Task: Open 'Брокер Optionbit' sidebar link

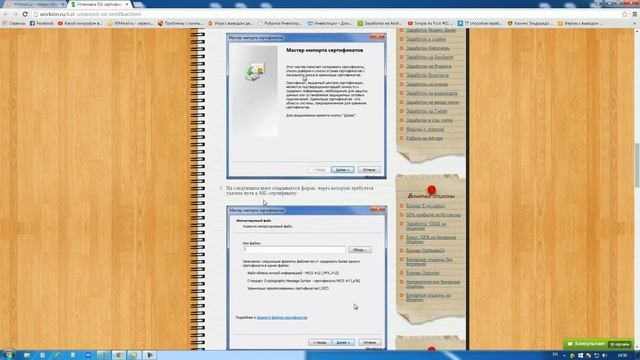Action: pyautogui.click(x=422, y=273)
